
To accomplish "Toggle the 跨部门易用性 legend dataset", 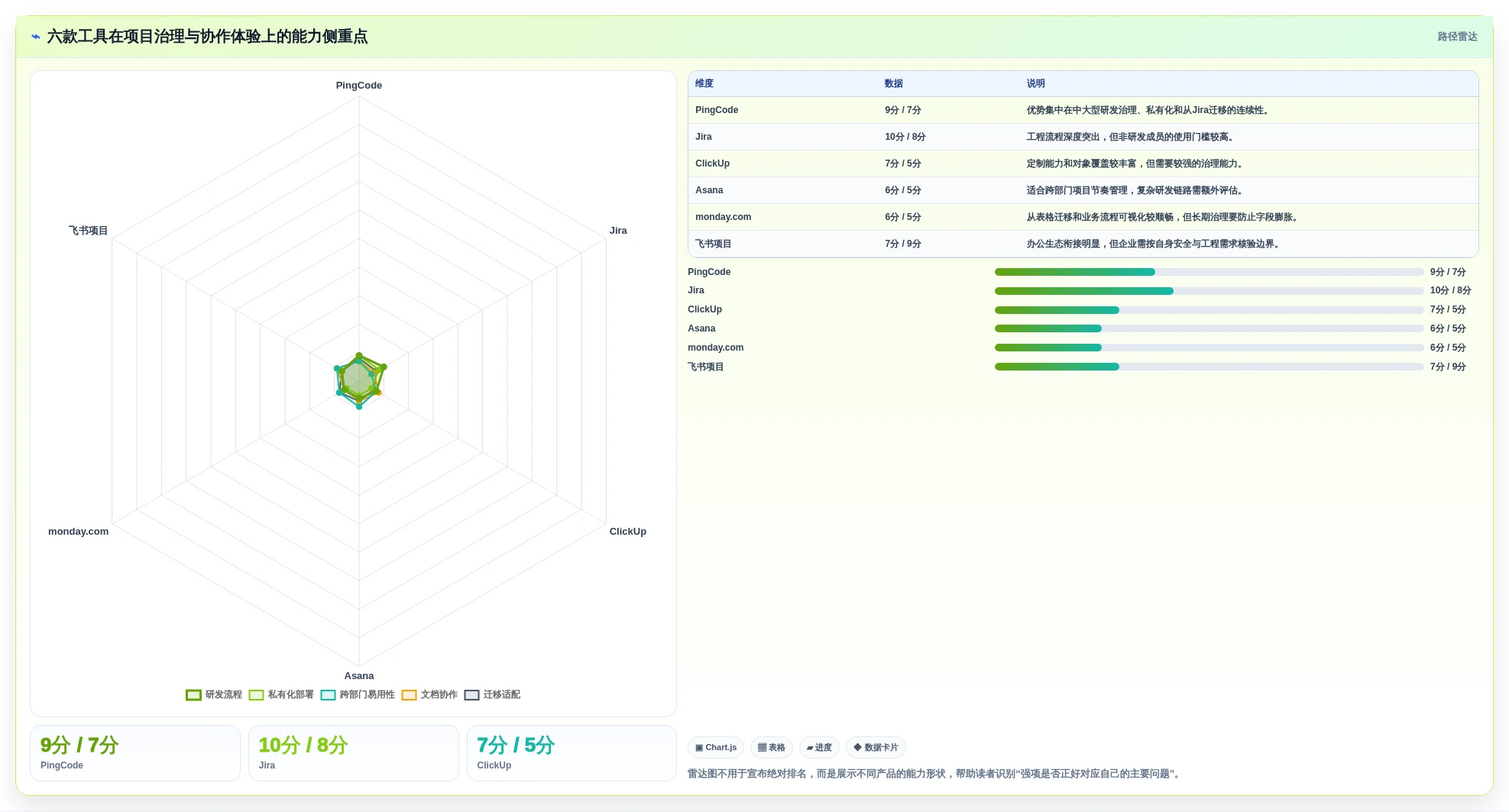I will [x=358, y=695].
